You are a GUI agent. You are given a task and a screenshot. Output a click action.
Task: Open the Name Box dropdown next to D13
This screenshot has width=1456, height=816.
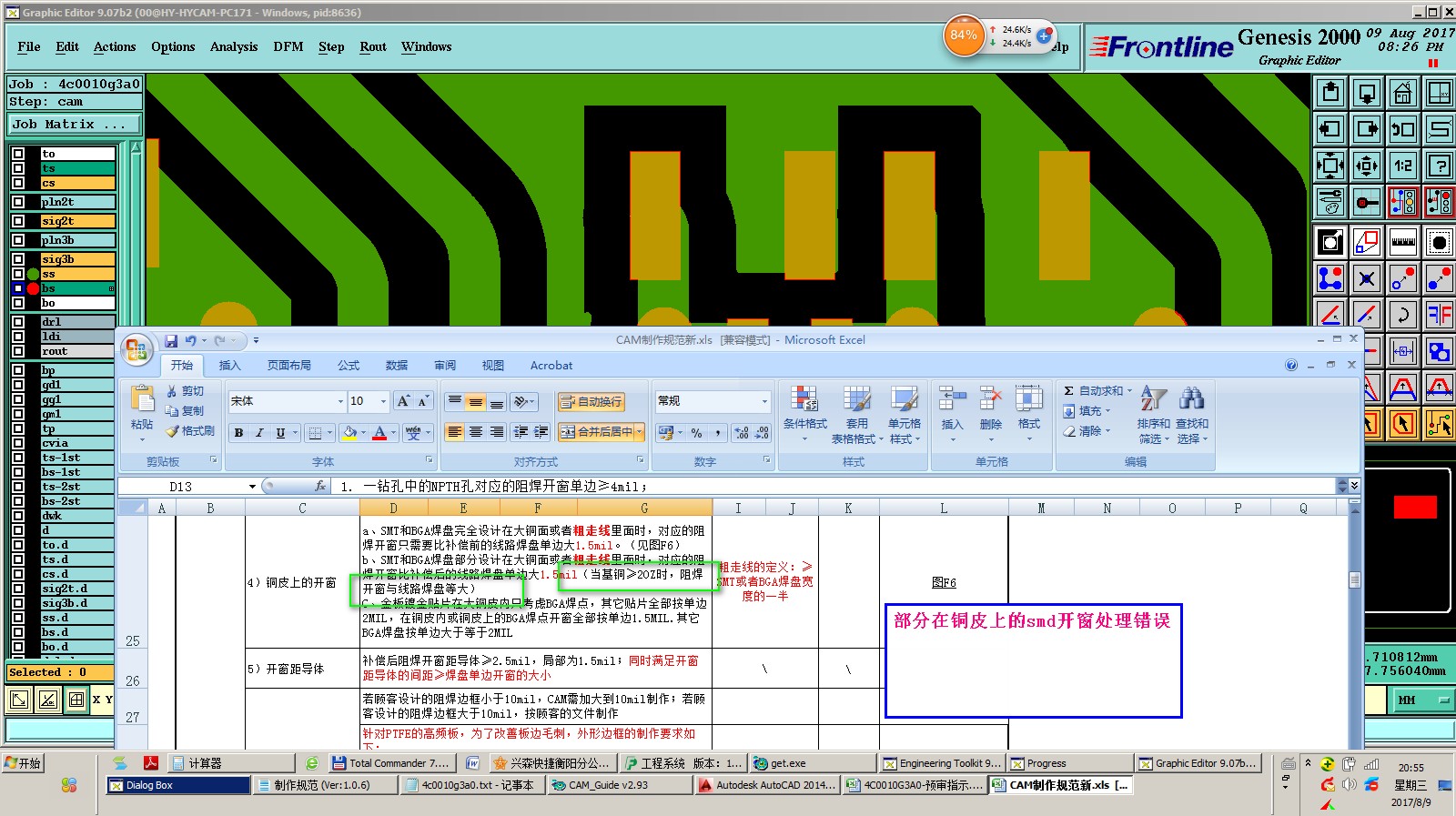(252, 487)
